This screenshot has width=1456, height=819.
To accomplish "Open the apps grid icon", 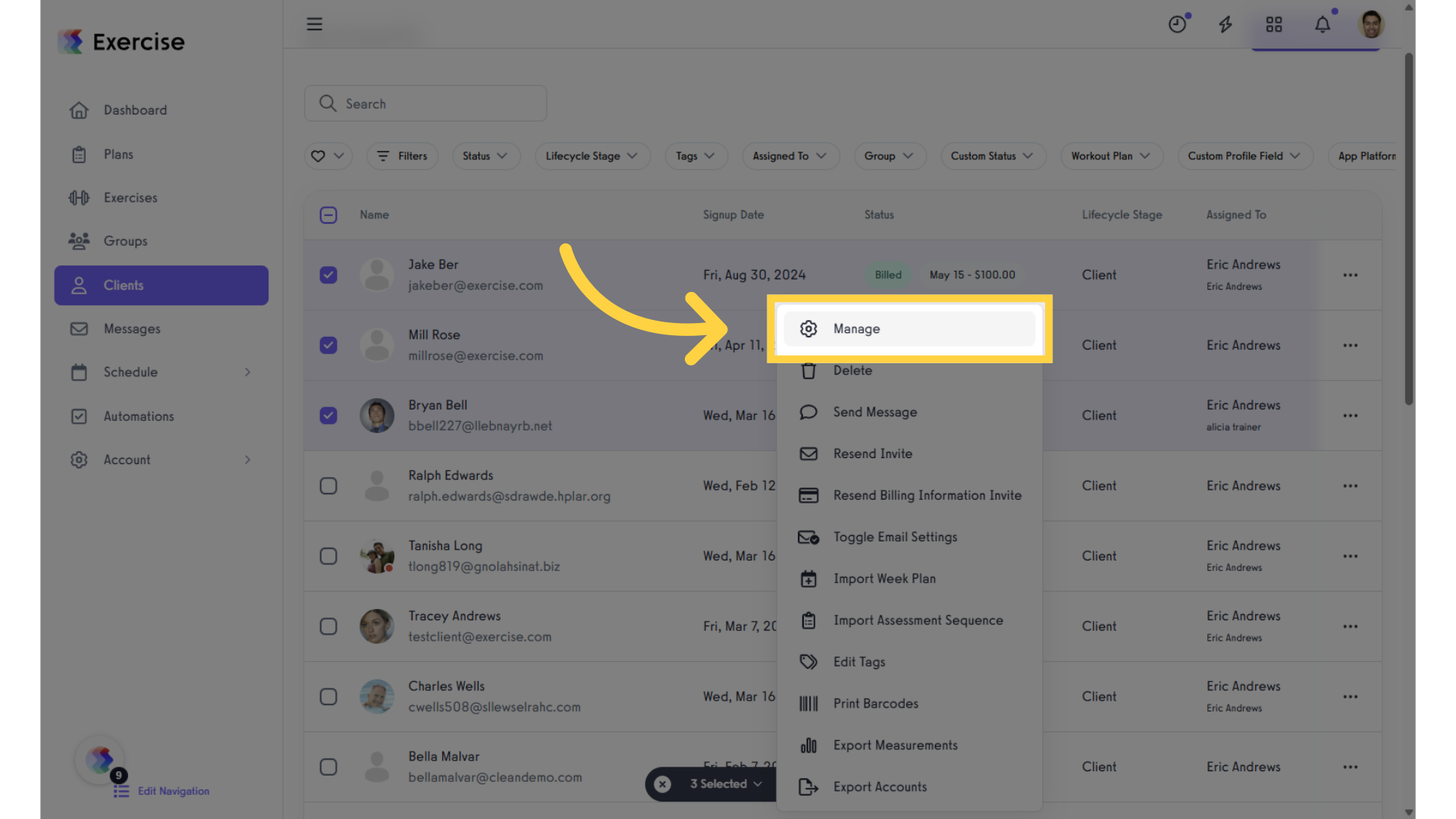I will point(1274,25).
